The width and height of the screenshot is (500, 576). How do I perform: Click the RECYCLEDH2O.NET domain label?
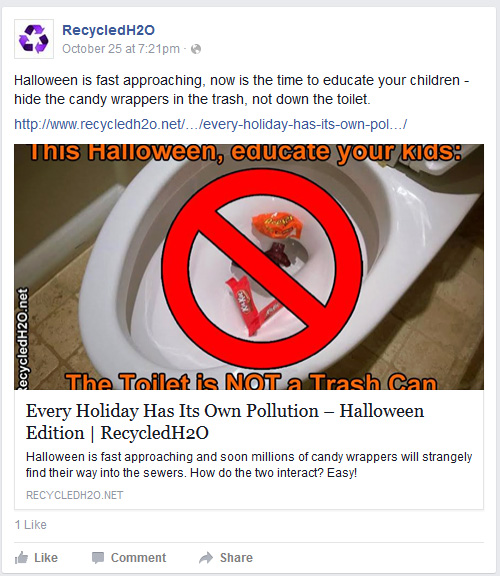pyautogui.click(x=75, y=495)
